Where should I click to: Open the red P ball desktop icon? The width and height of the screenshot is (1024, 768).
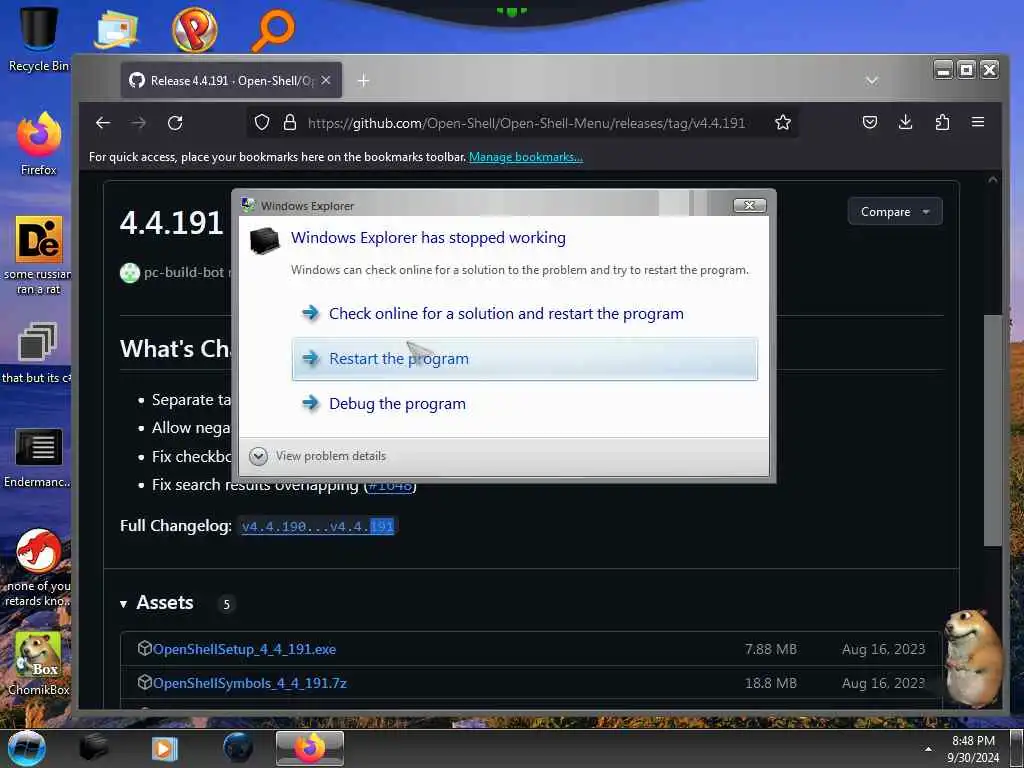pyautogui.click(x=194, y=30)
